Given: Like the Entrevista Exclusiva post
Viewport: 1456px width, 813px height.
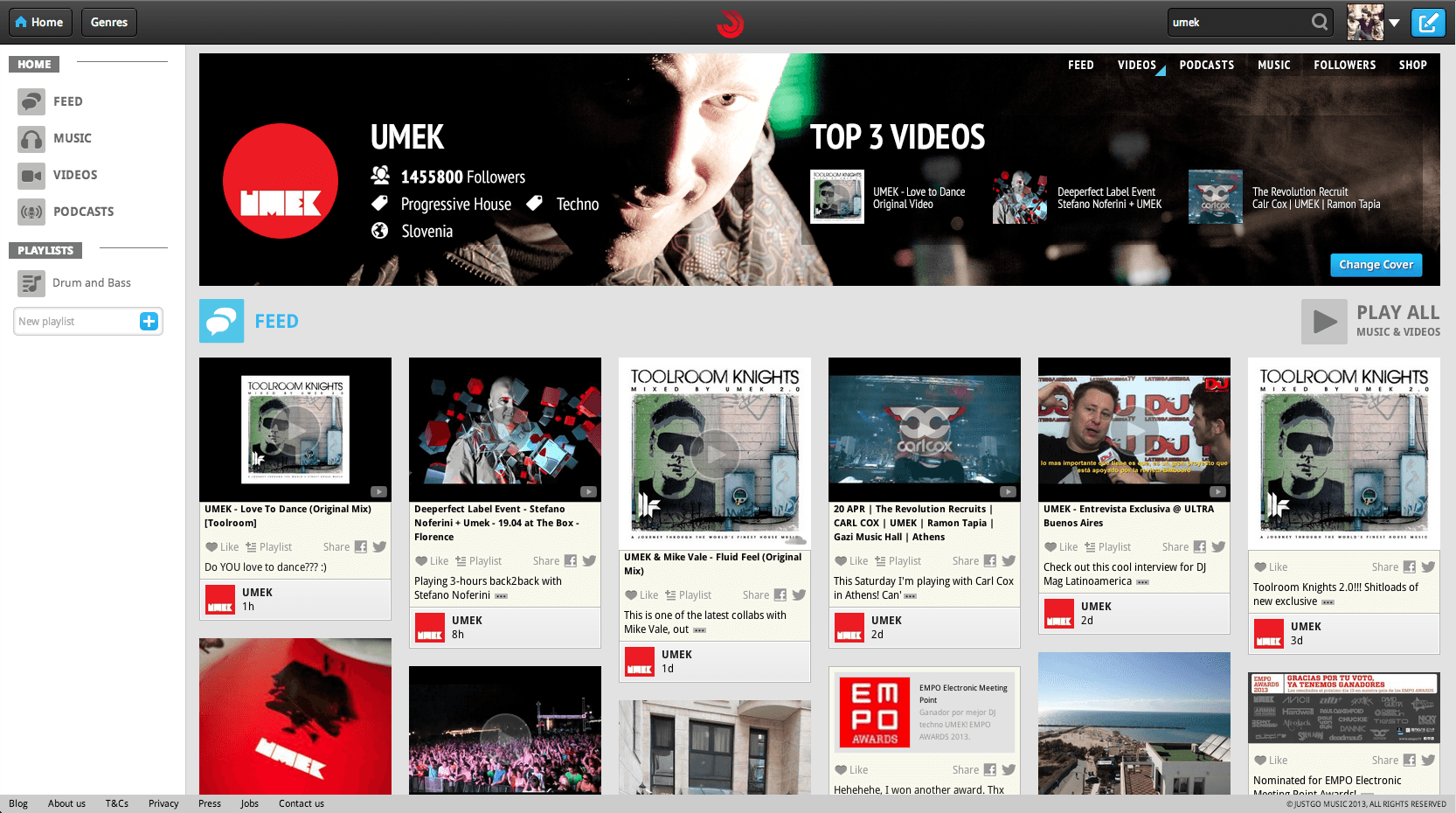Looking at the screenshot, I should [x=1061, y=547].
